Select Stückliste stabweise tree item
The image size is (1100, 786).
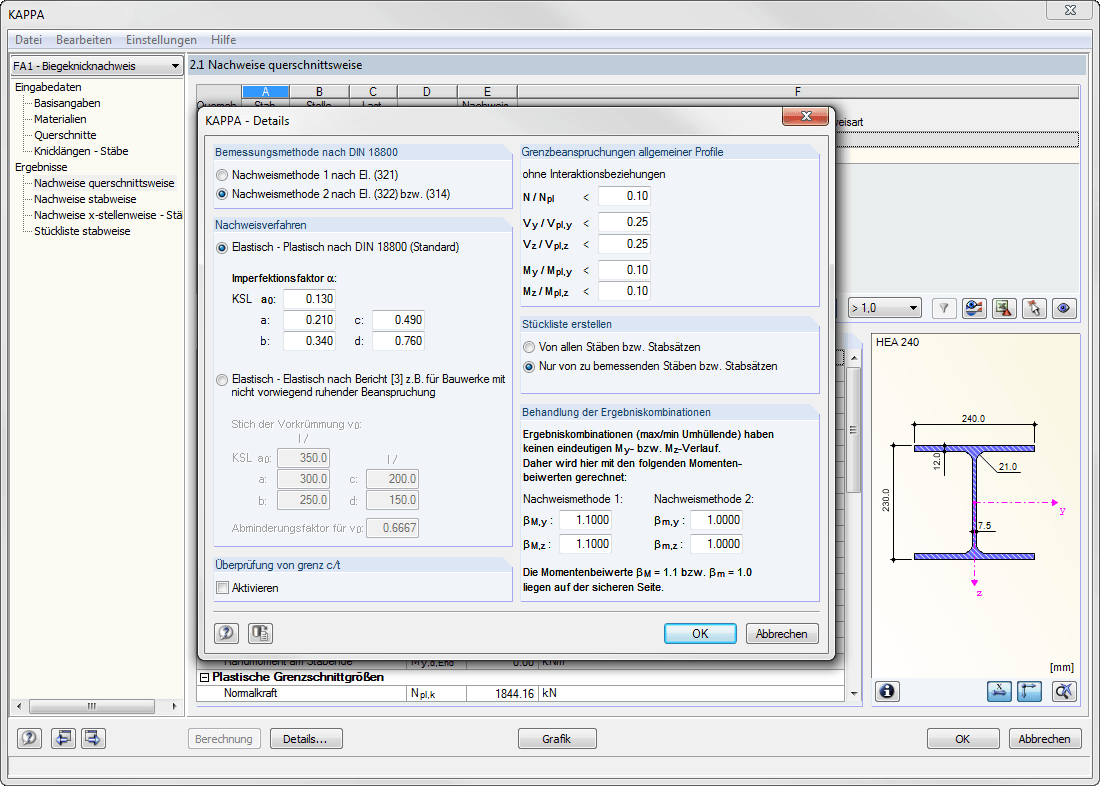pos(82,232)
